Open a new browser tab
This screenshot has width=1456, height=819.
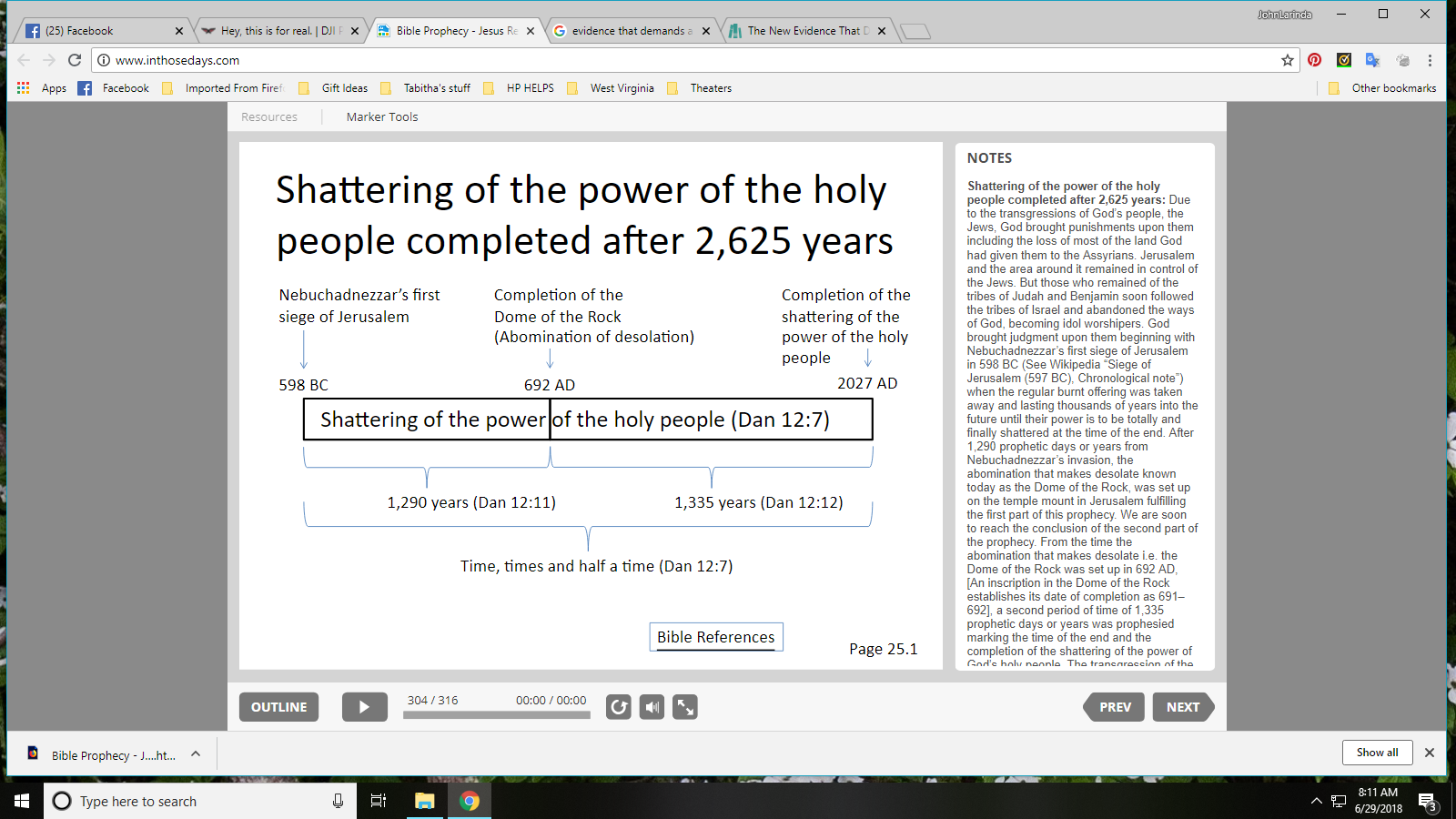pos(915,32)
